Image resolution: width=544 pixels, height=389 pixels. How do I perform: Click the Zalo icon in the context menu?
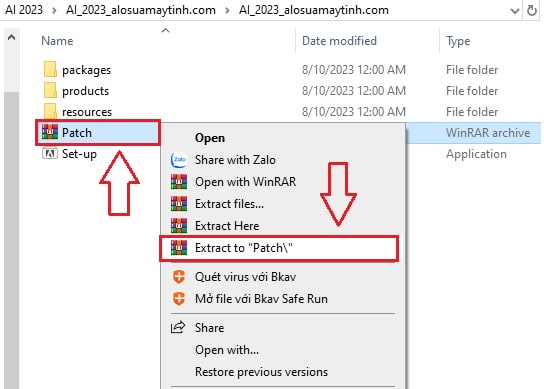(179, 160)
